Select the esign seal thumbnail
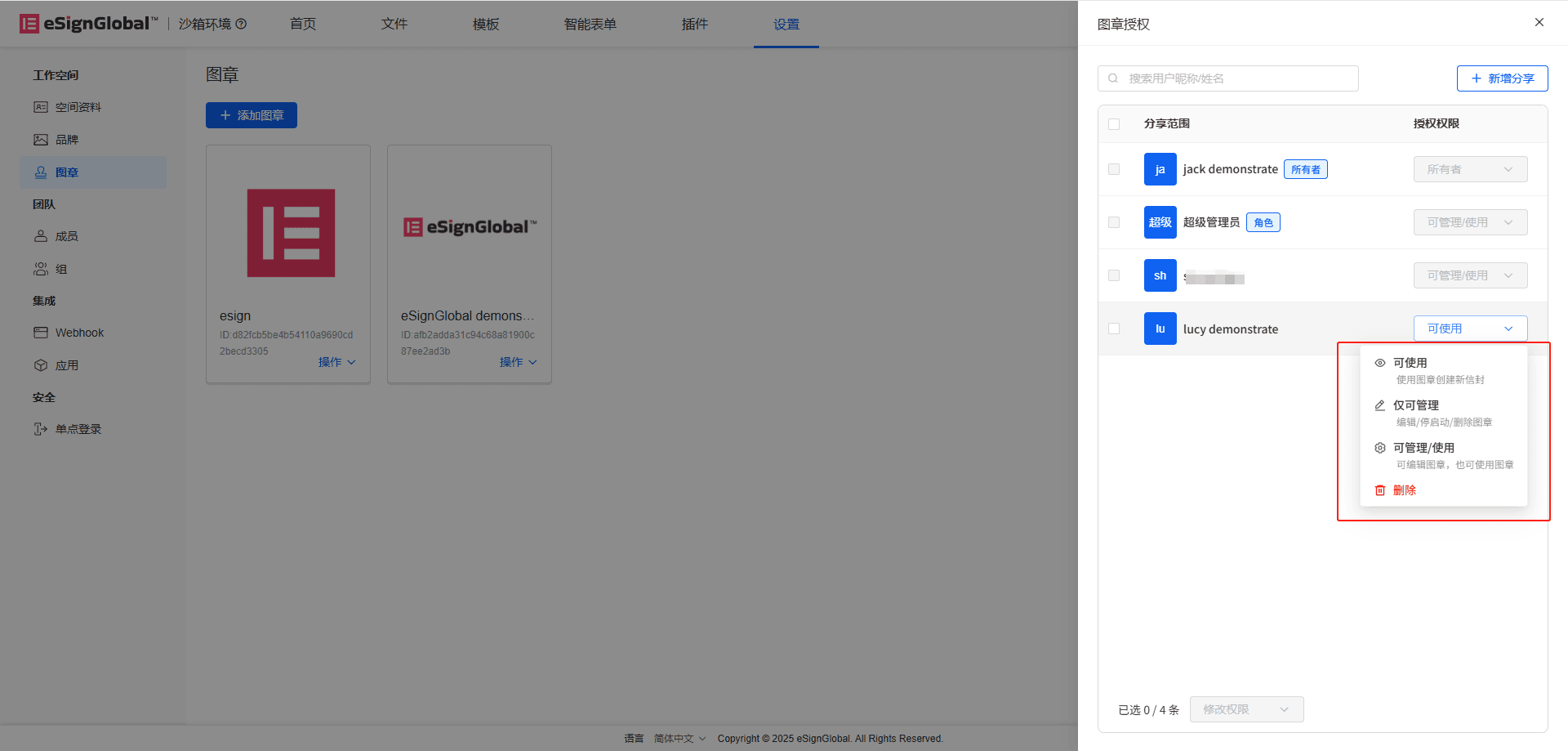 (x=292, y=233)
